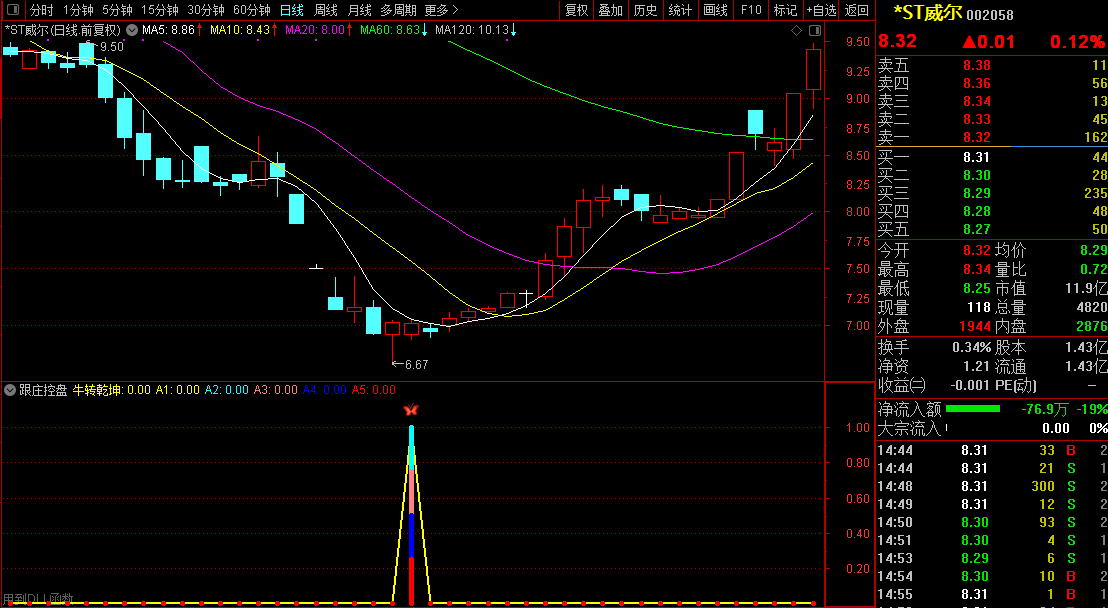The height and width of the screenshot is (608, 1108).
Task: Click the 叠加 overlay button
Action: (x=610, y=10)
